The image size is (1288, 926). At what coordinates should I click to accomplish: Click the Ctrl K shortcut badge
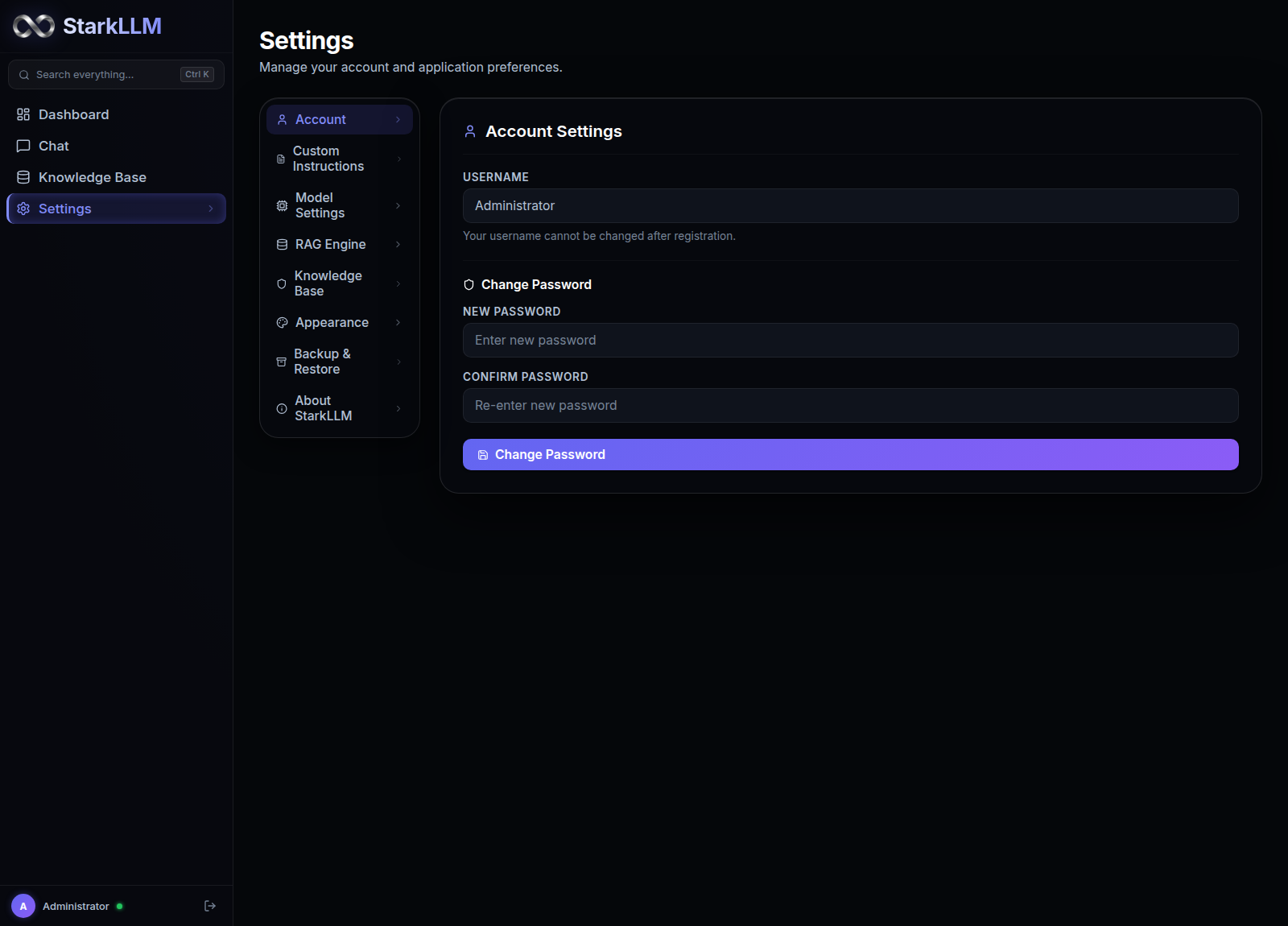tap(197, 74)
